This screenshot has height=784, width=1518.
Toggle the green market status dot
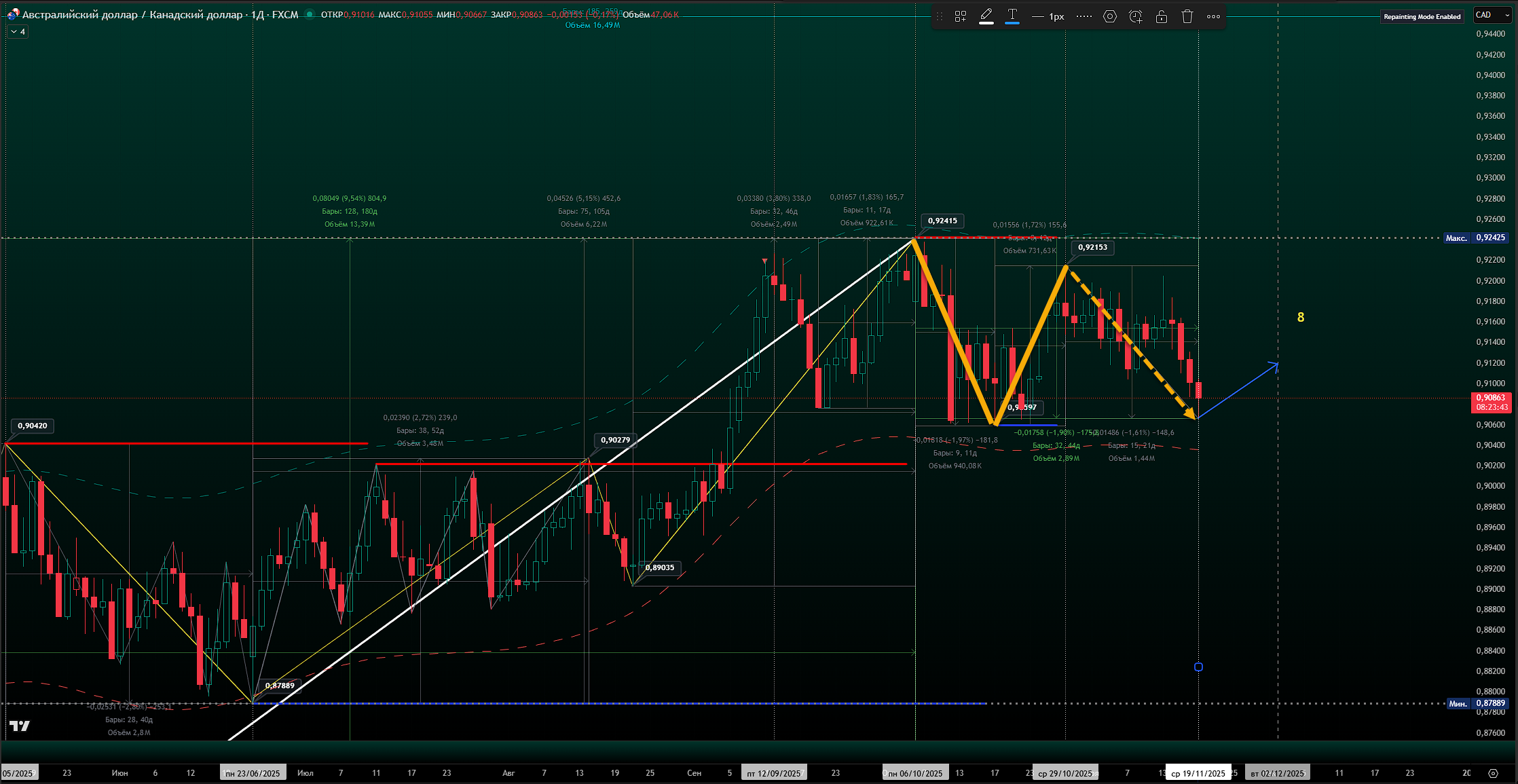click(x=310, y=14)
